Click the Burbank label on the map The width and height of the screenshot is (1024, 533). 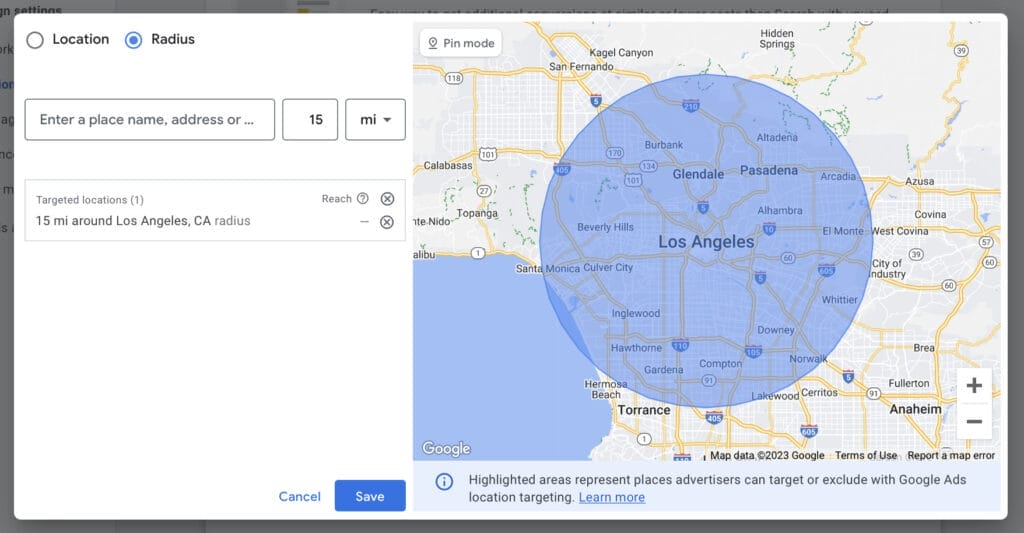click(664, 145)
